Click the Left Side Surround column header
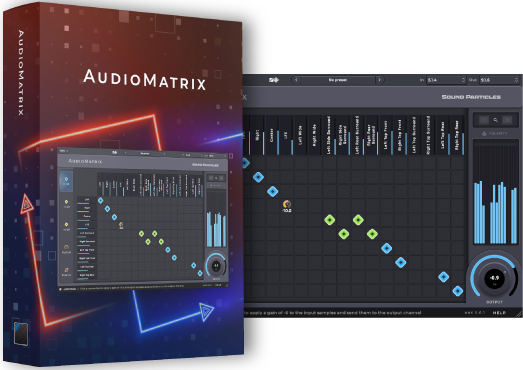Screen dimensions: 523x370 click(329, 135)
